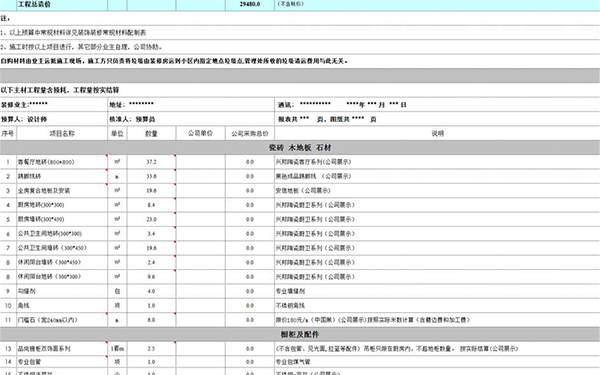Select the 角线 item cell

pos(62,305)
